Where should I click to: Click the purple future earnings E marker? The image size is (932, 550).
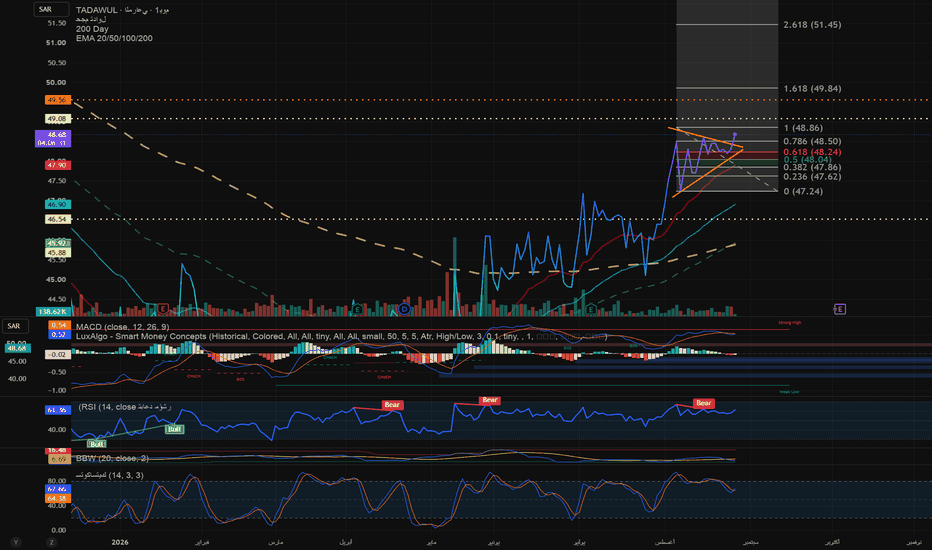pos(839,309)
